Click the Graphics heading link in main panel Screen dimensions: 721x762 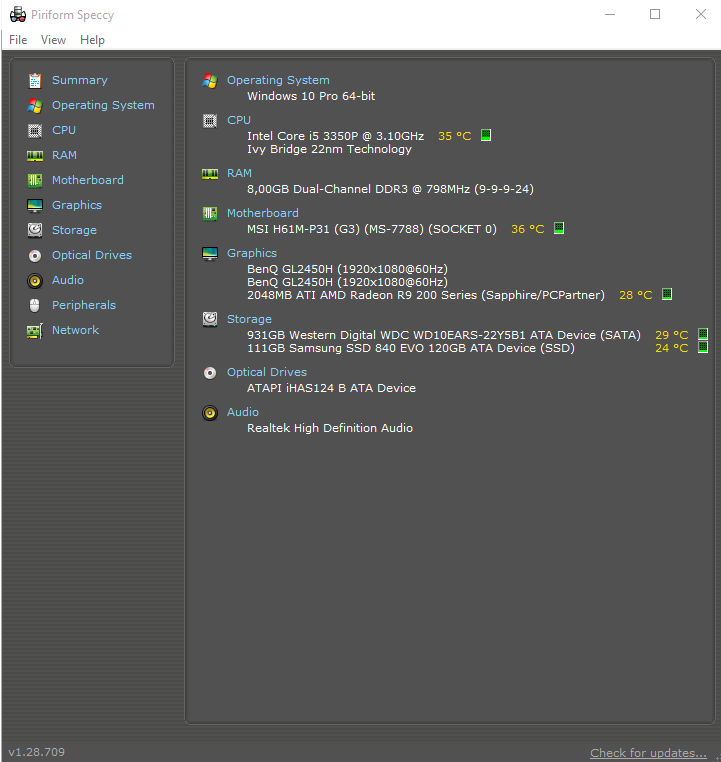tap(252, 253)
